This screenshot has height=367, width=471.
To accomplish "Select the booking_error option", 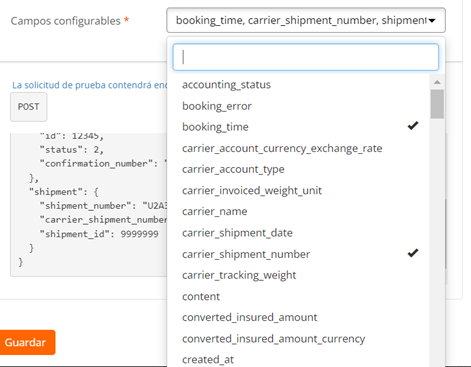I will [299, 106].
